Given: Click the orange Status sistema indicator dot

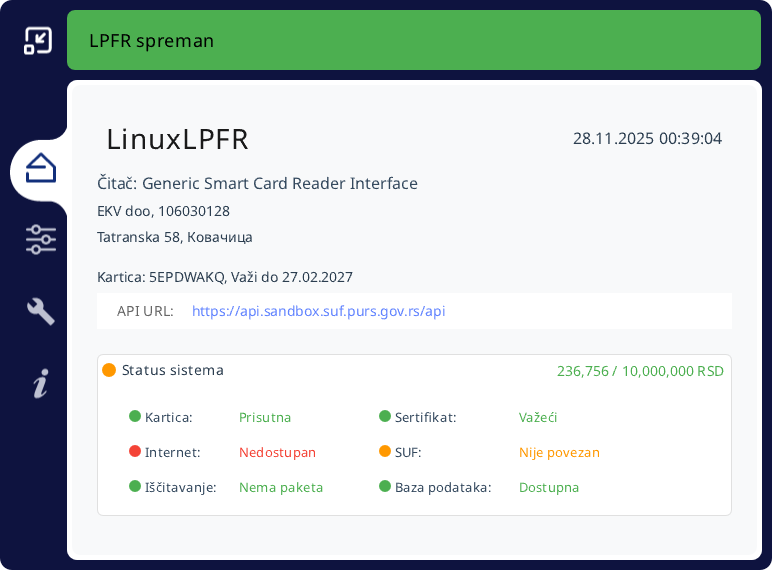Looking at the screenshot, I should click(x=109, y=370).
